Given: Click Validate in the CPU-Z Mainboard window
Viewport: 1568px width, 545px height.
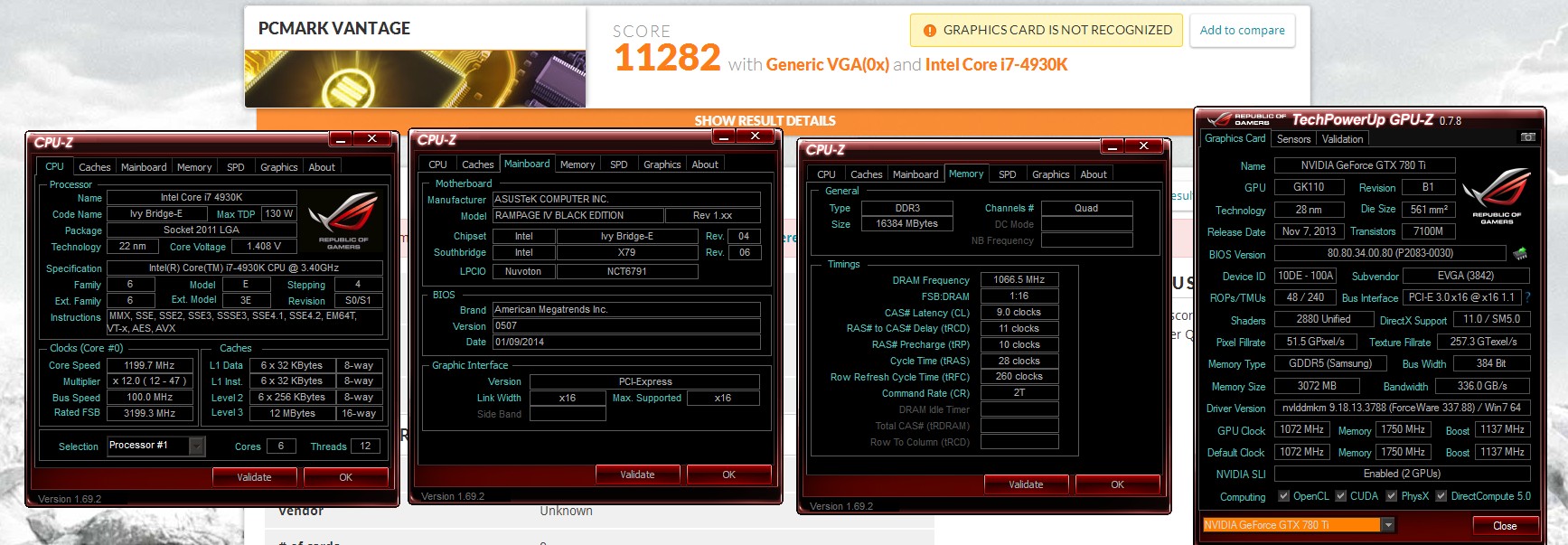Looking at the screenshot, I should [637, 475].
